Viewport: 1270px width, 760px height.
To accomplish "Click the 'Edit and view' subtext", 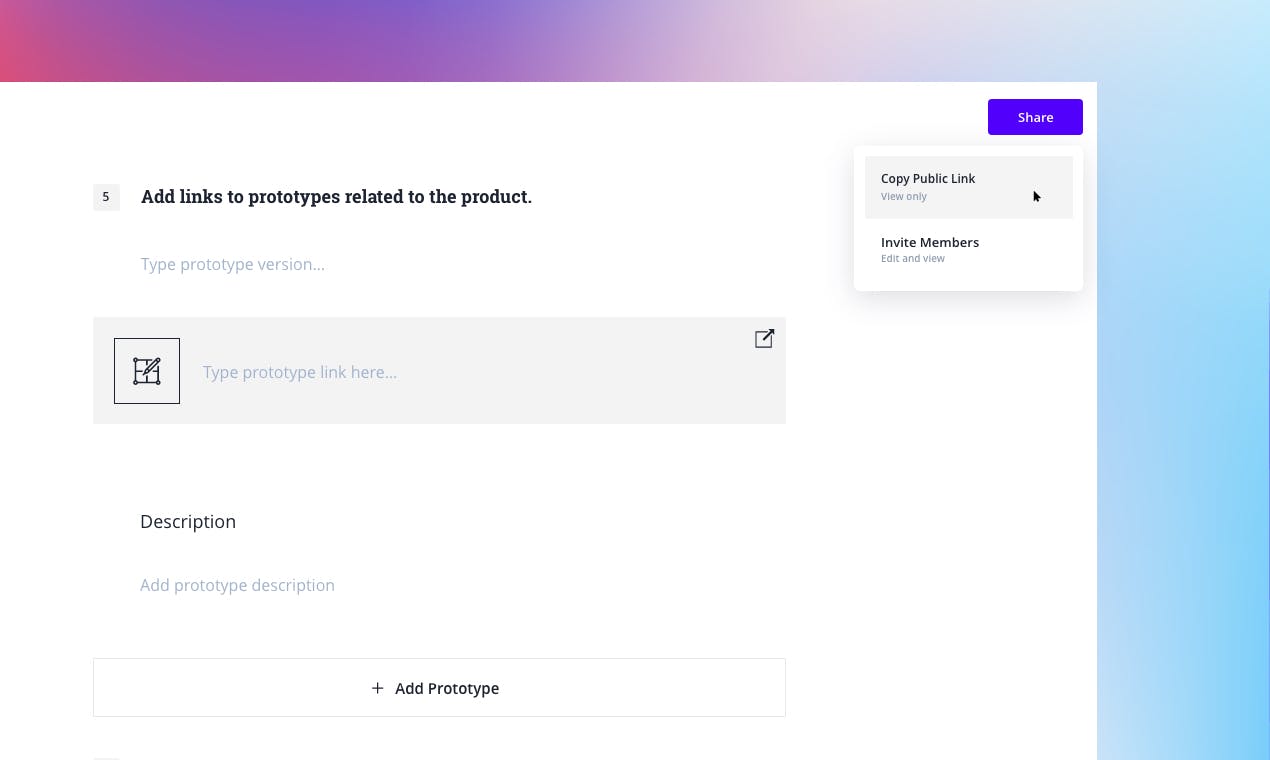I will tap(913, 259).
